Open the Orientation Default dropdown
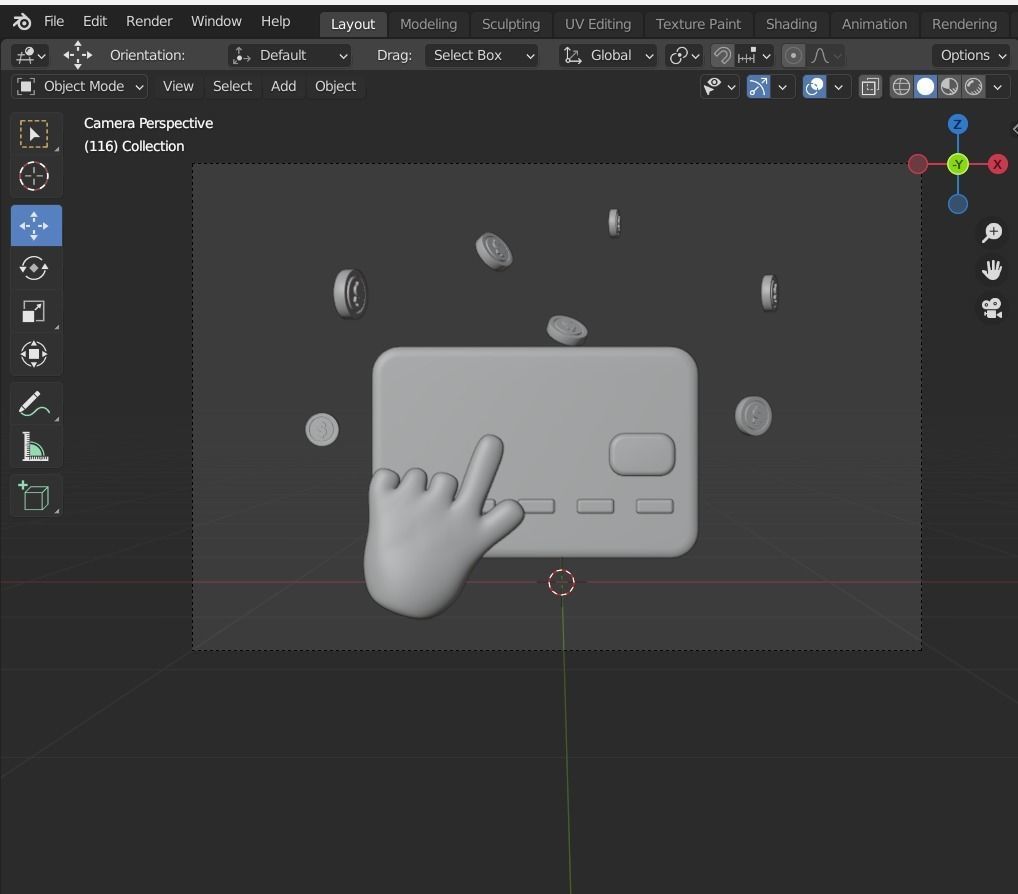 click(x=290, y=55)
